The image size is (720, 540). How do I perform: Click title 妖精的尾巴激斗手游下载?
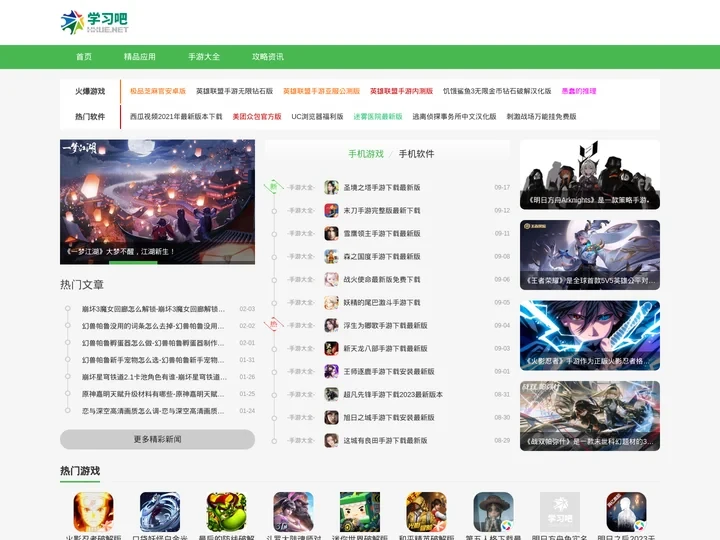pyautogui.click(x=382, y=303)
